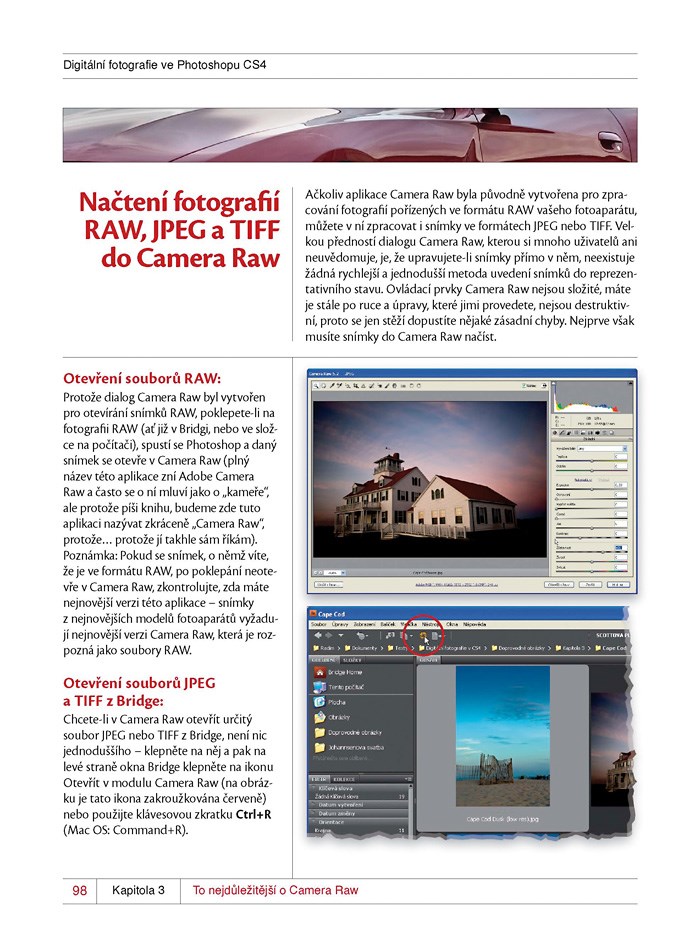
Task: Toggle the Náhled preview checkbox in Camera Raw
Action: tap(523, 385)
